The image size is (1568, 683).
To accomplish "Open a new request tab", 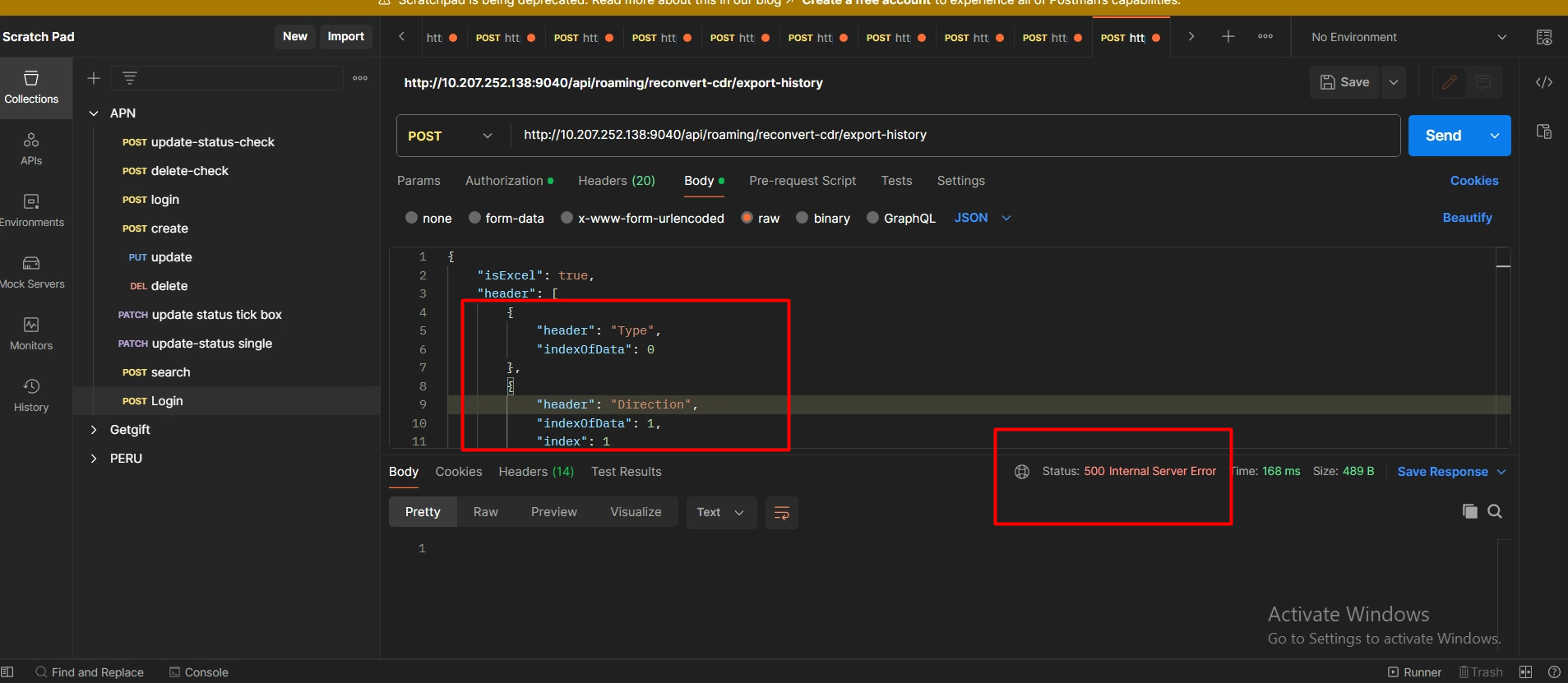I will click(1228, 37).
